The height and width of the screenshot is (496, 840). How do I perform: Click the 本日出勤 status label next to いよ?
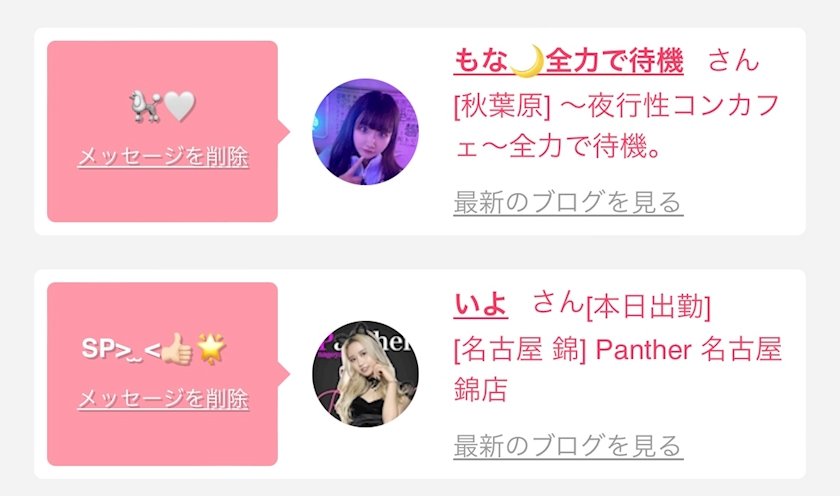649,307
